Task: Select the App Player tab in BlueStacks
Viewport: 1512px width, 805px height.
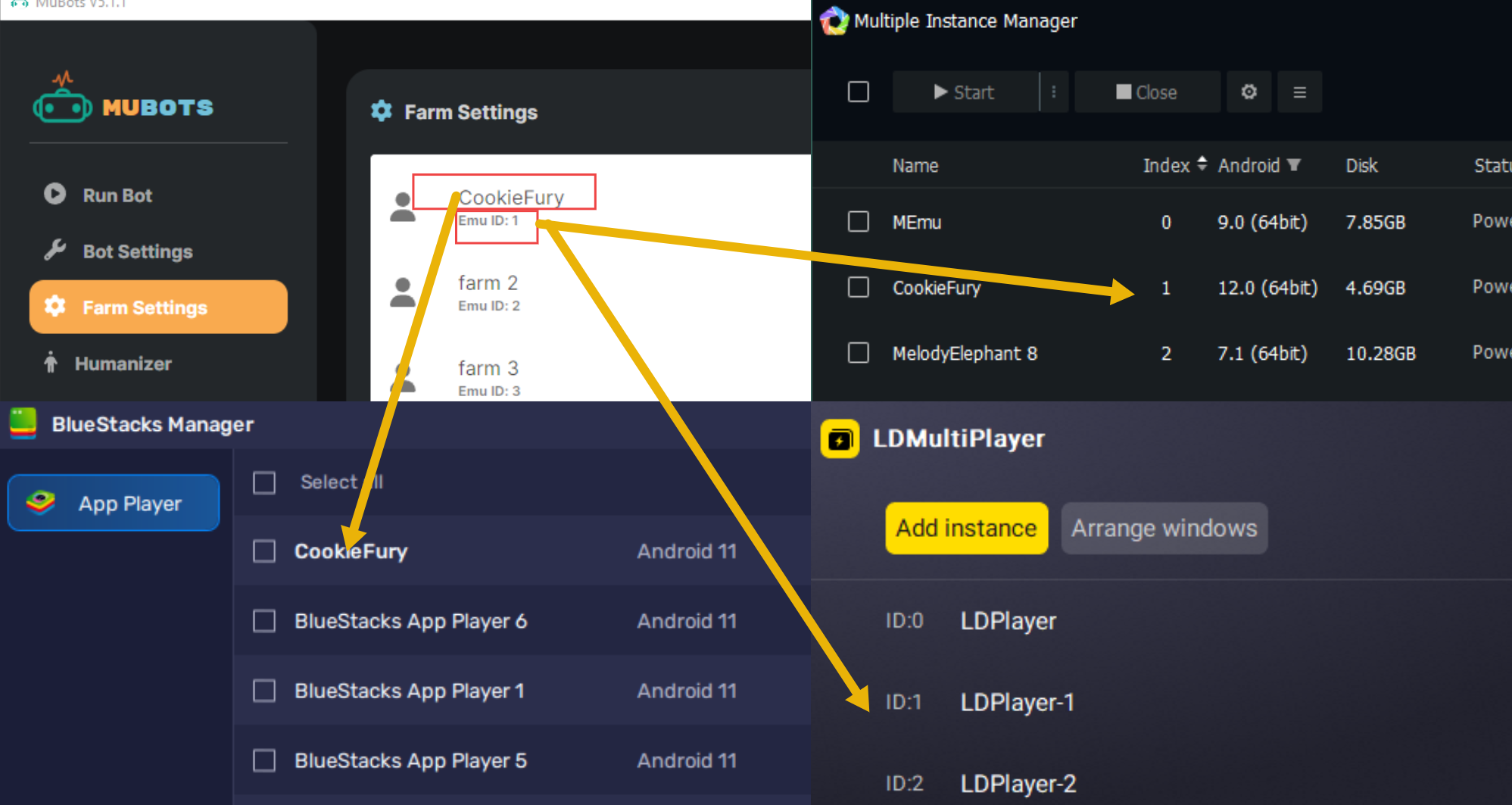Action: 114,503
